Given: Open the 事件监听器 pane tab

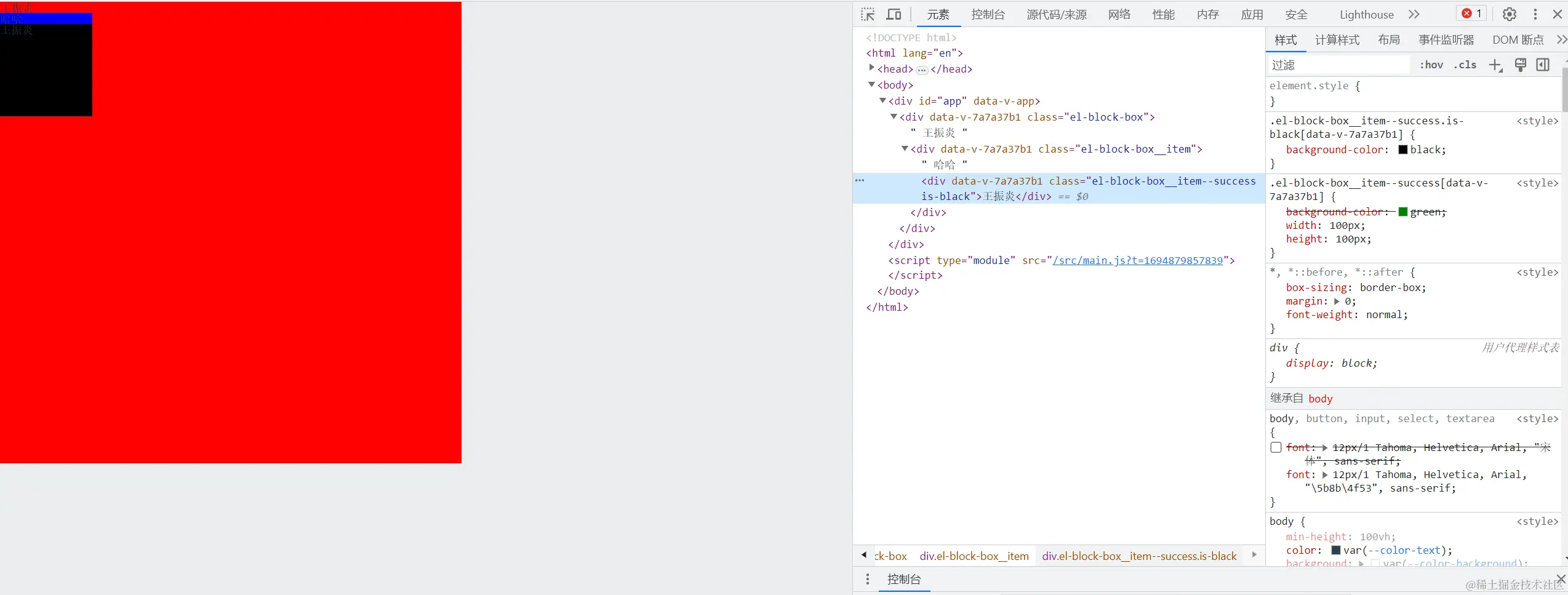Looking at the screenshot, I should [1447, 40].
